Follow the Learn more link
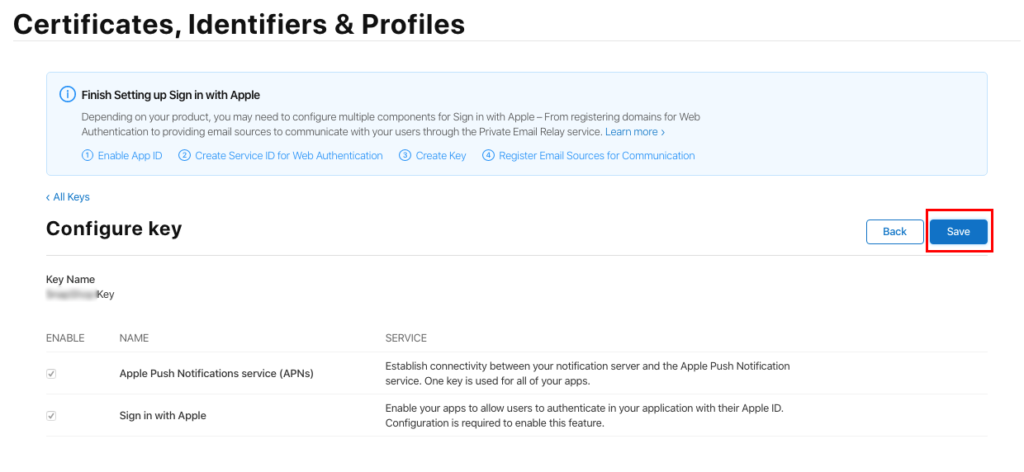 click(x=635, y=132)
